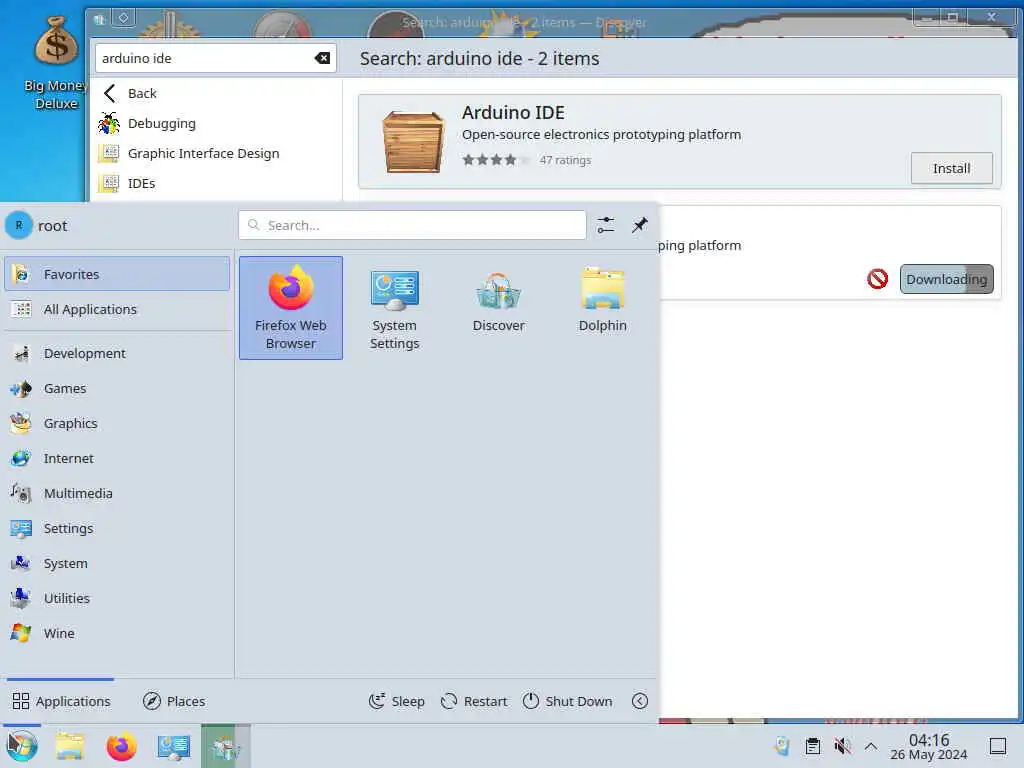Click the Downloading progress button

pyautogui.click(x=946, y=279)
